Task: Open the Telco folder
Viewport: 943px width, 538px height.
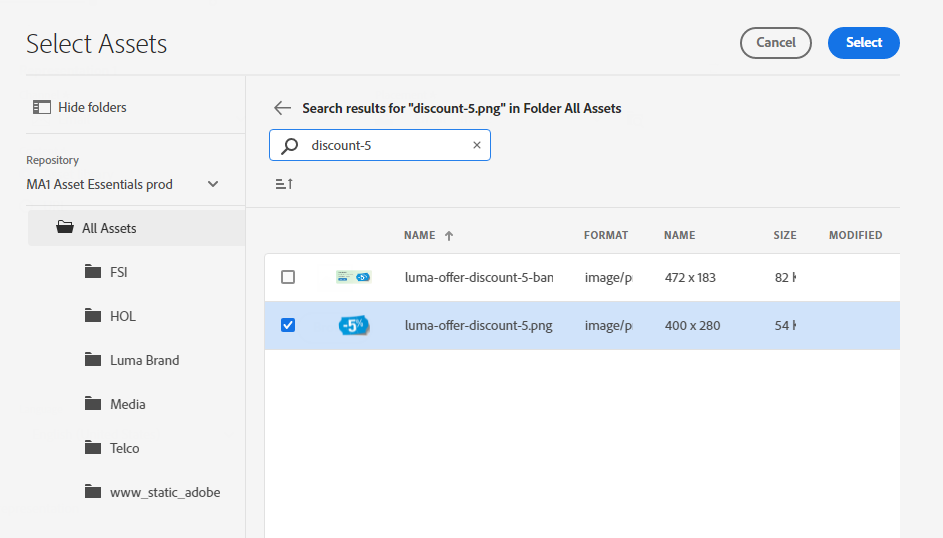Action: coord(124,448)
